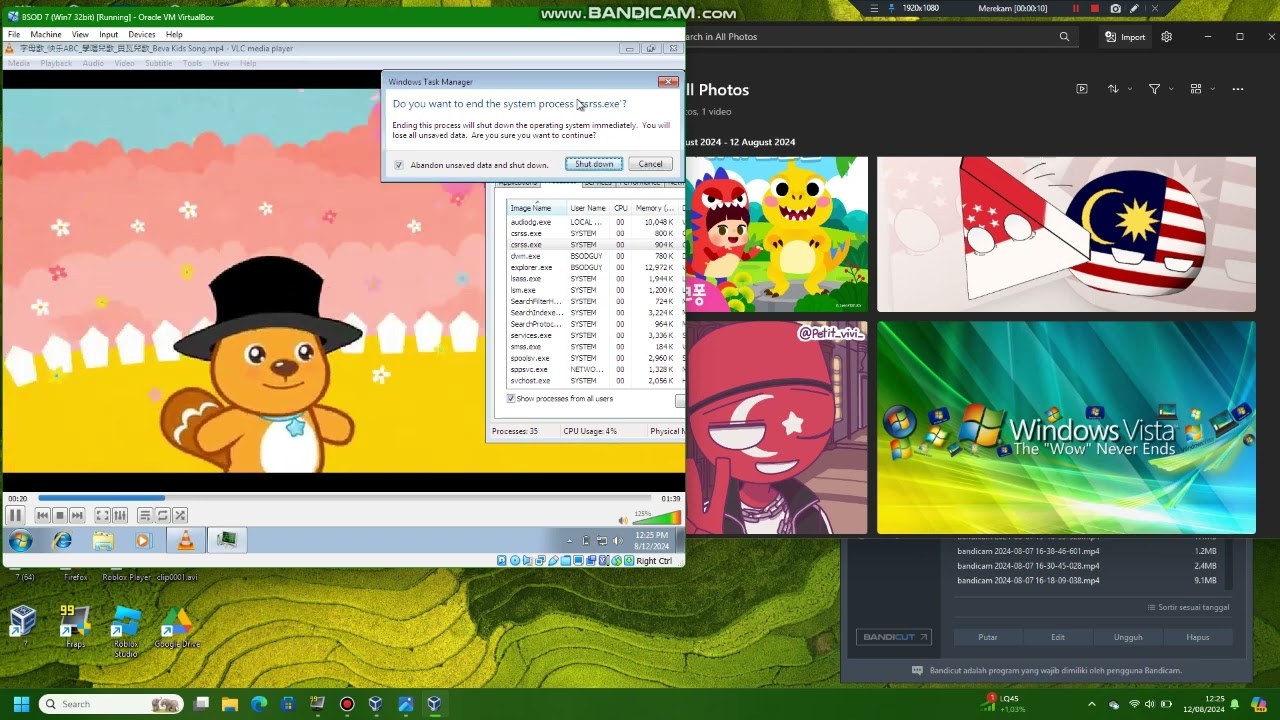Screen dimensions: 1280x720
Task: Click Windows 7 tray volume speaker icon
Action: point(617,541)
